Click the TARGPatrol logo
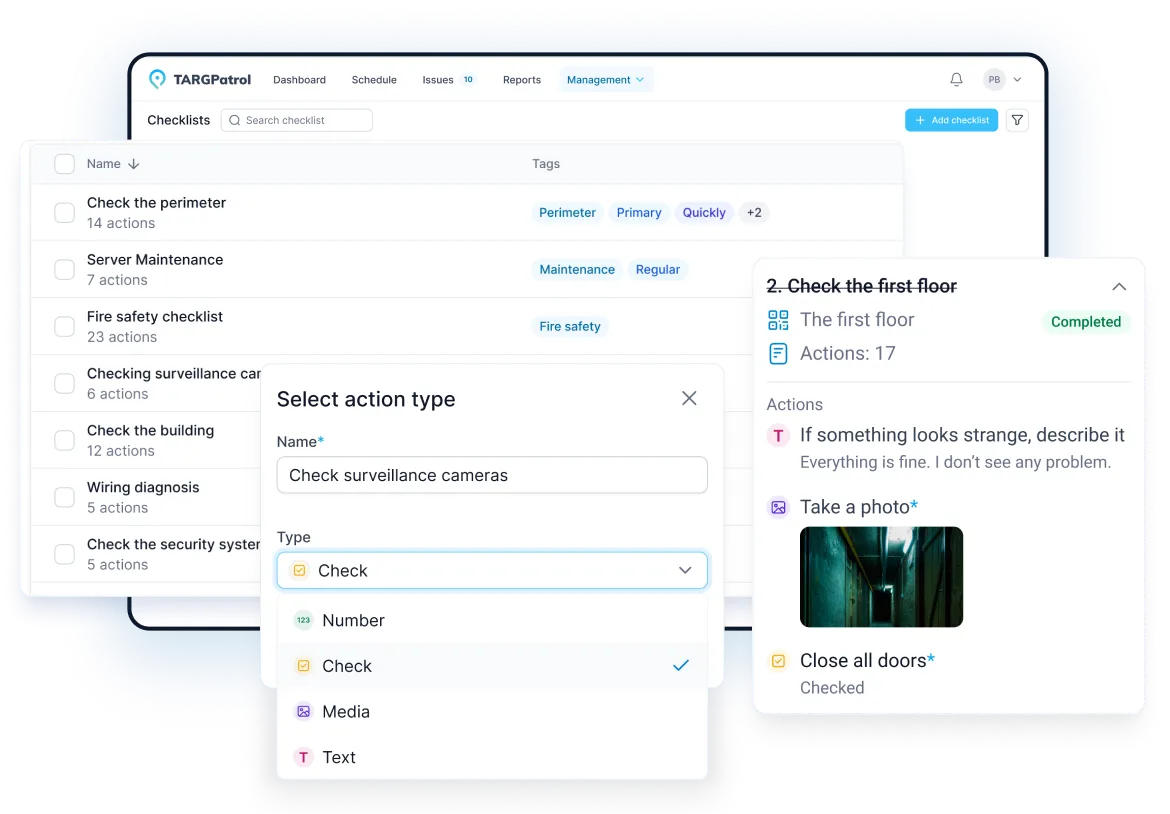 199,79
